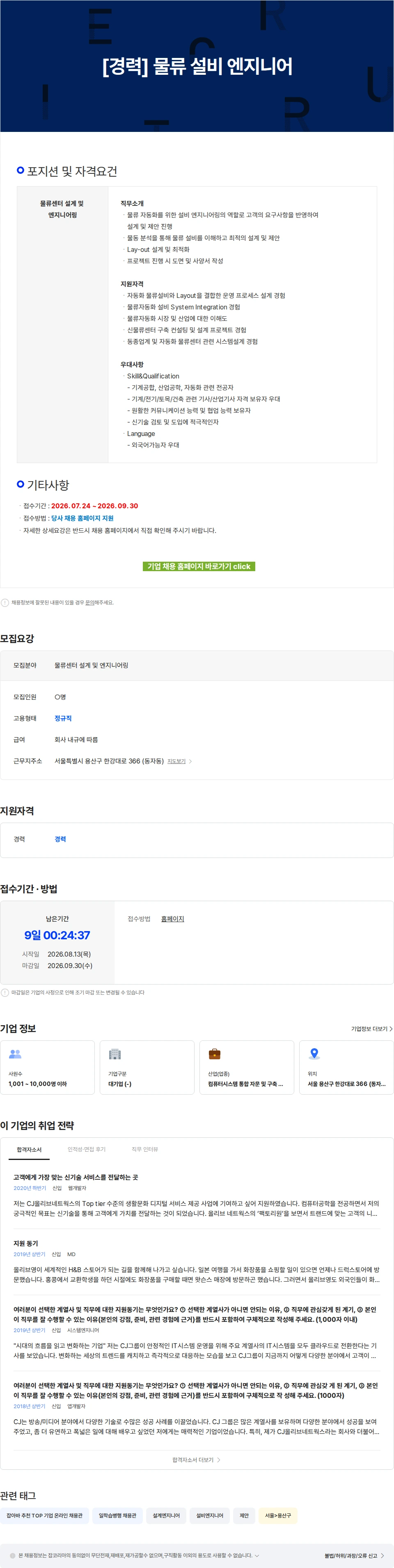Click the remaining time 9일 00:24:37 counter
Screen dimensions: 394x1568
pos(57,935)
